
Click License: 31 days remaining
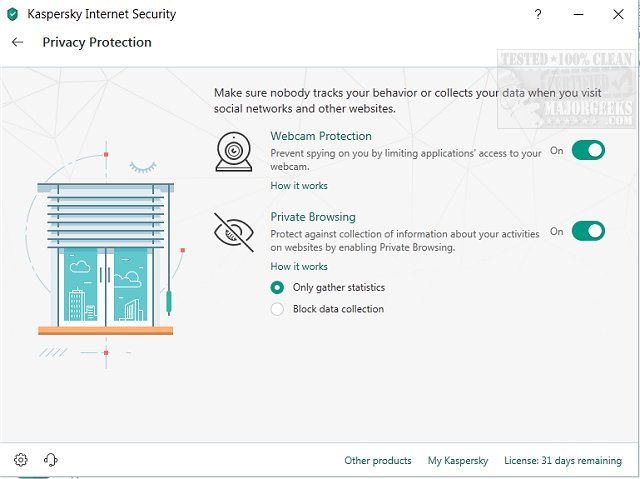(x=563, y=461)
